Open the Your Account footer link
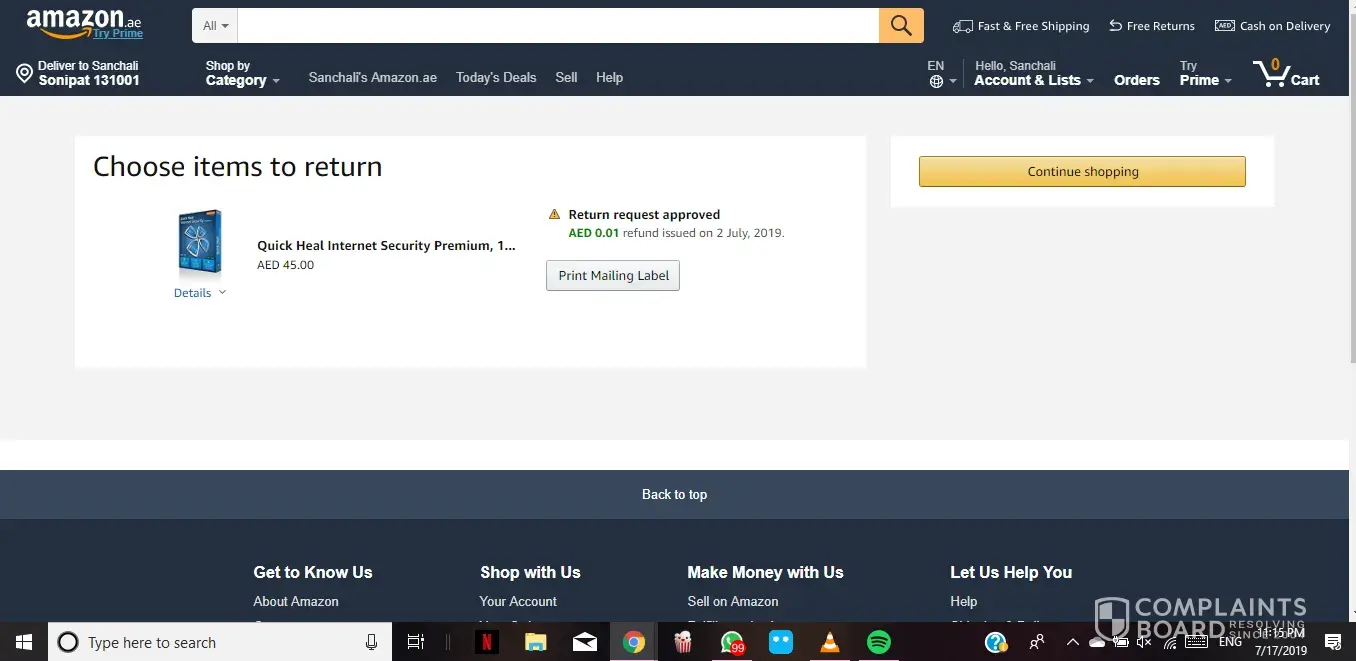The width and height of the screenshot is (1356, 661). (x=518, y=601)
